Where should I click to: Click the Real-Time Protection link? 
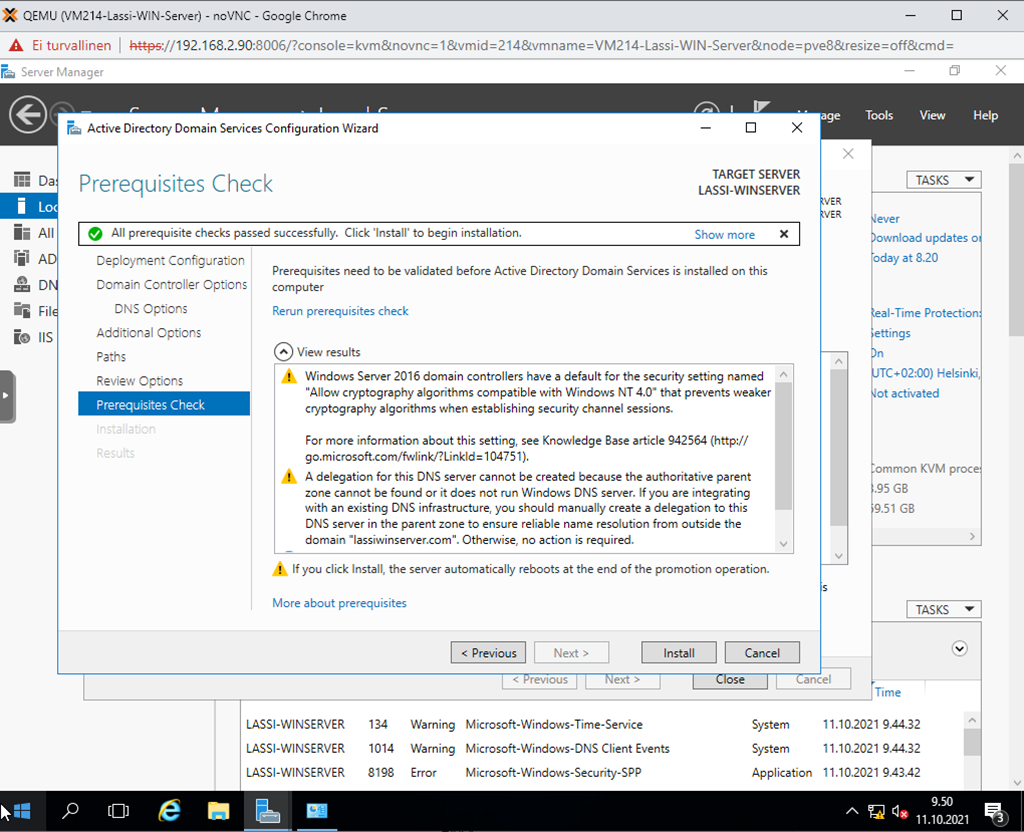925,313
